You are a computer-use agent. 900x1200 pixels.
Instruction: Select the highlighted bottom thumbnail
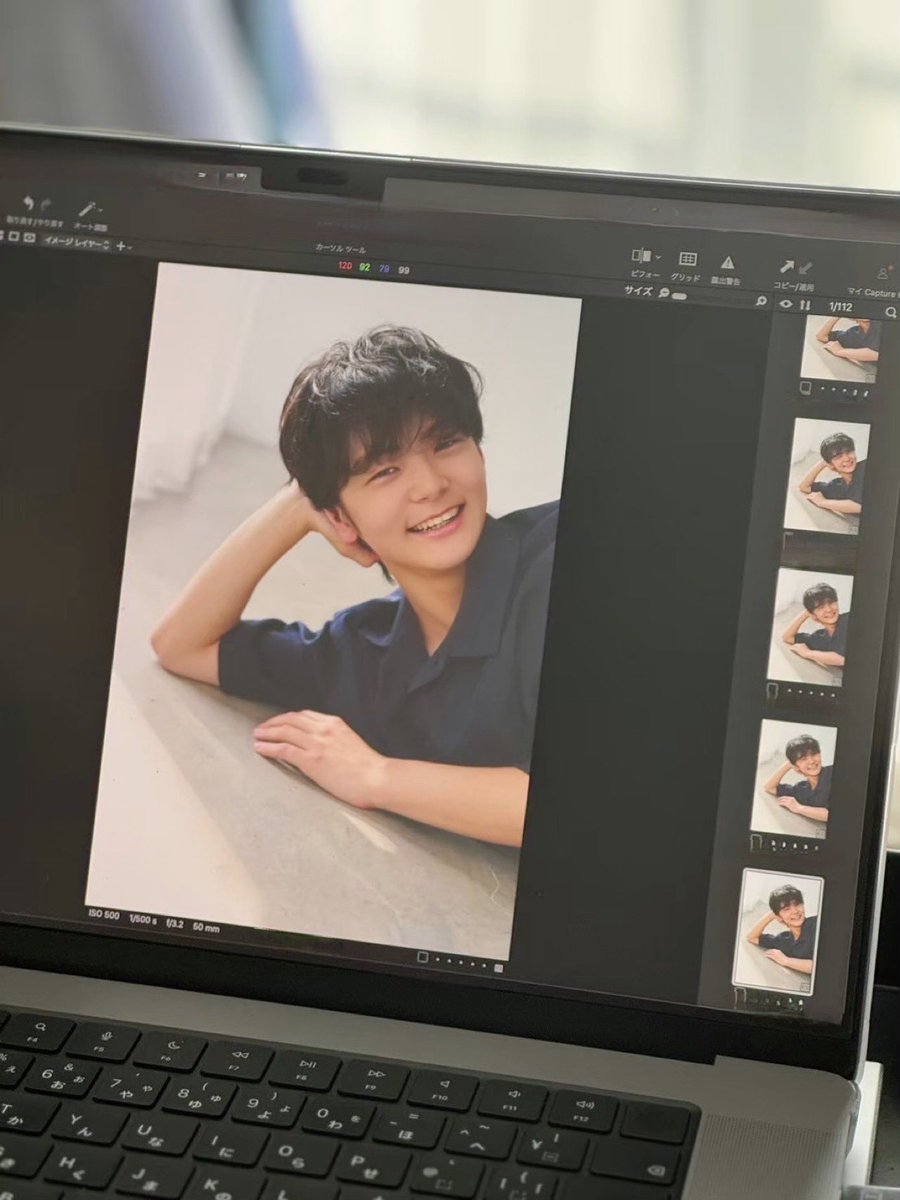point(778,930)
